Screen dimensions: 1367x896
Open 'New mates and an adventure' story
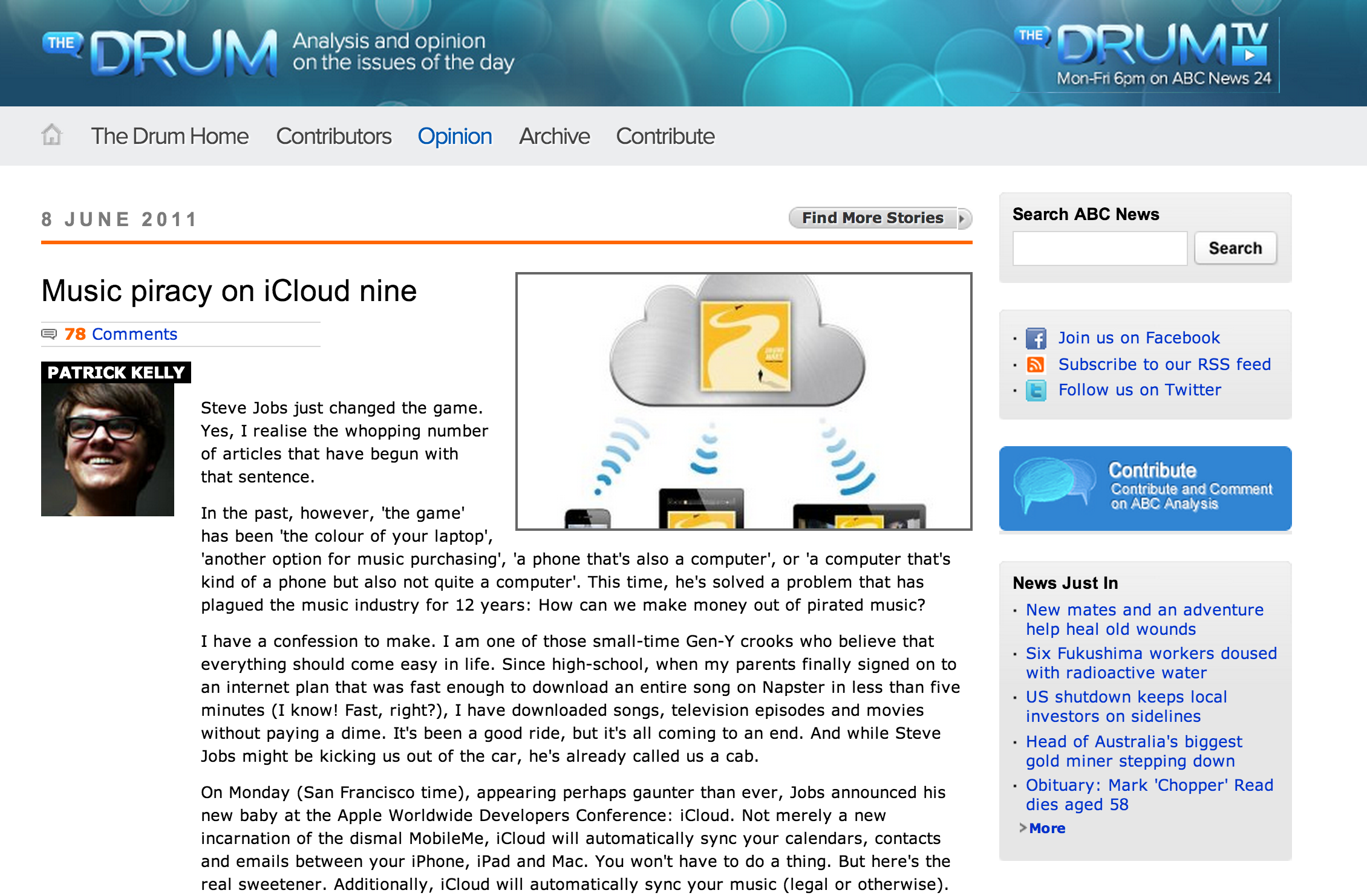pos(1144,619)
